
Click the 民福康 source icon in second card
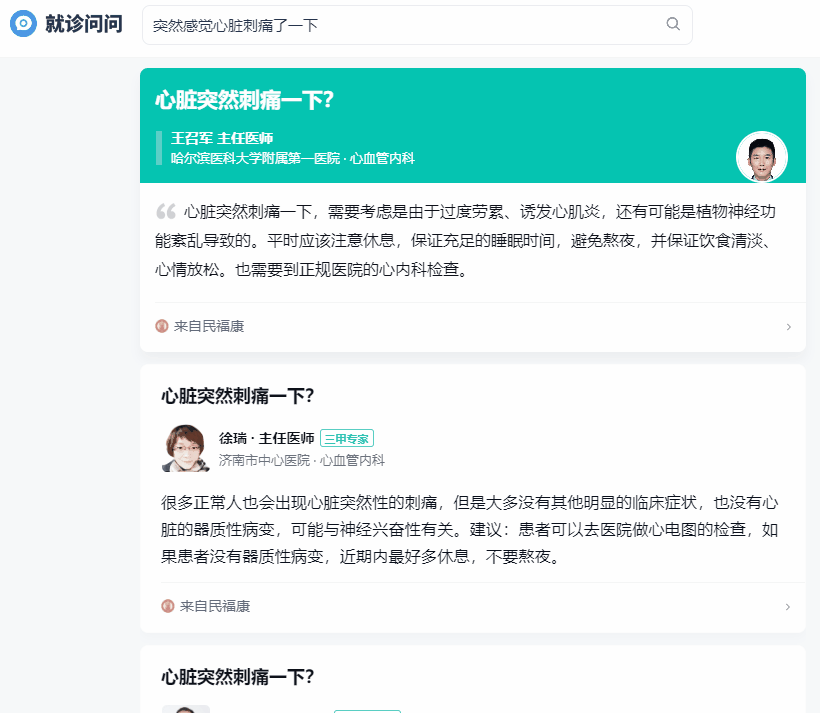point(168,606)
